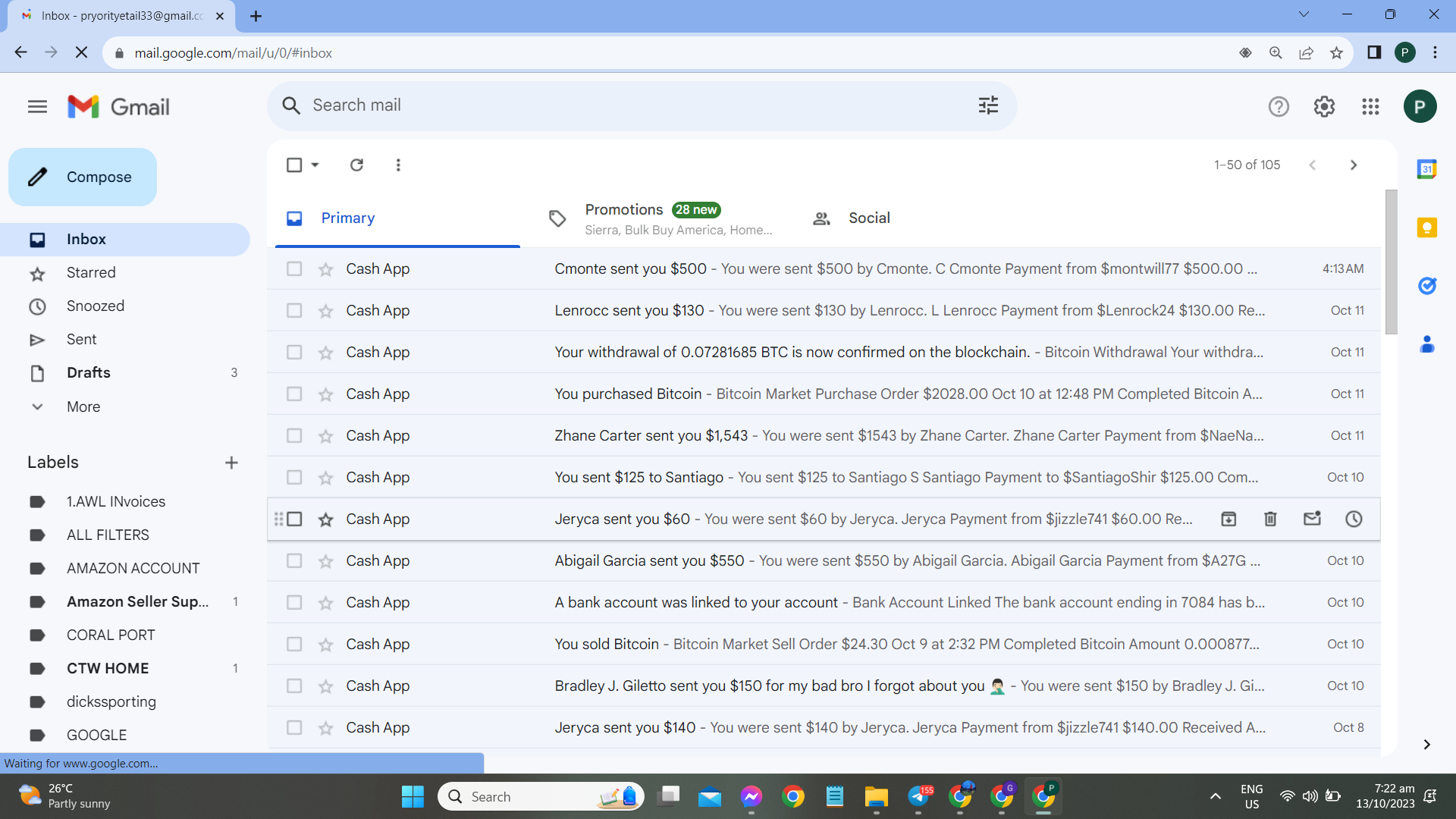Click the inbox vertical scrollbar
The width and height of the screenshot is (1456, 819).
click(1391, 262)
